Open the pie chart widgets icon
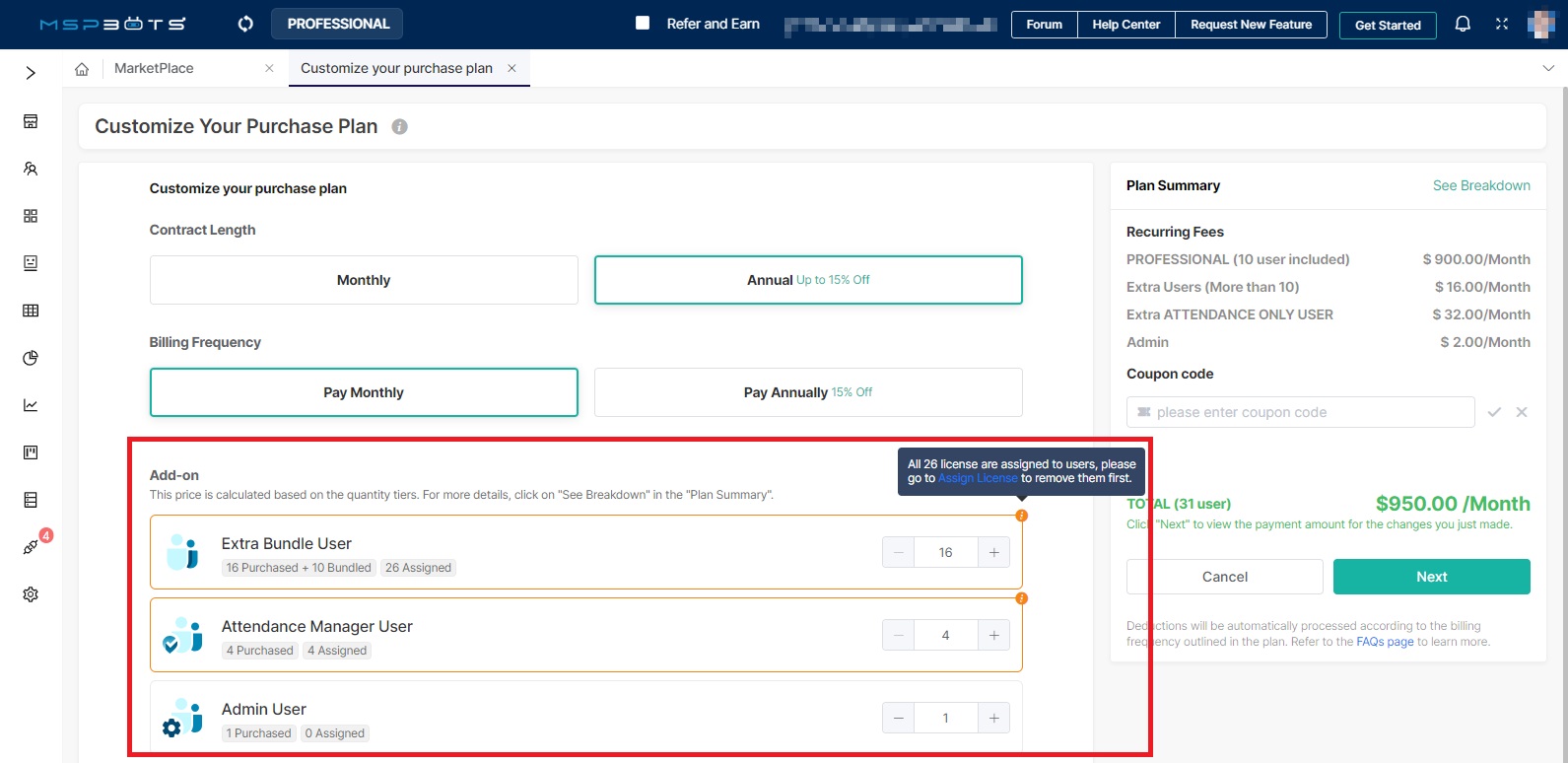The height and width of the screenshot is (763, 1568). (x=31, y=358)
